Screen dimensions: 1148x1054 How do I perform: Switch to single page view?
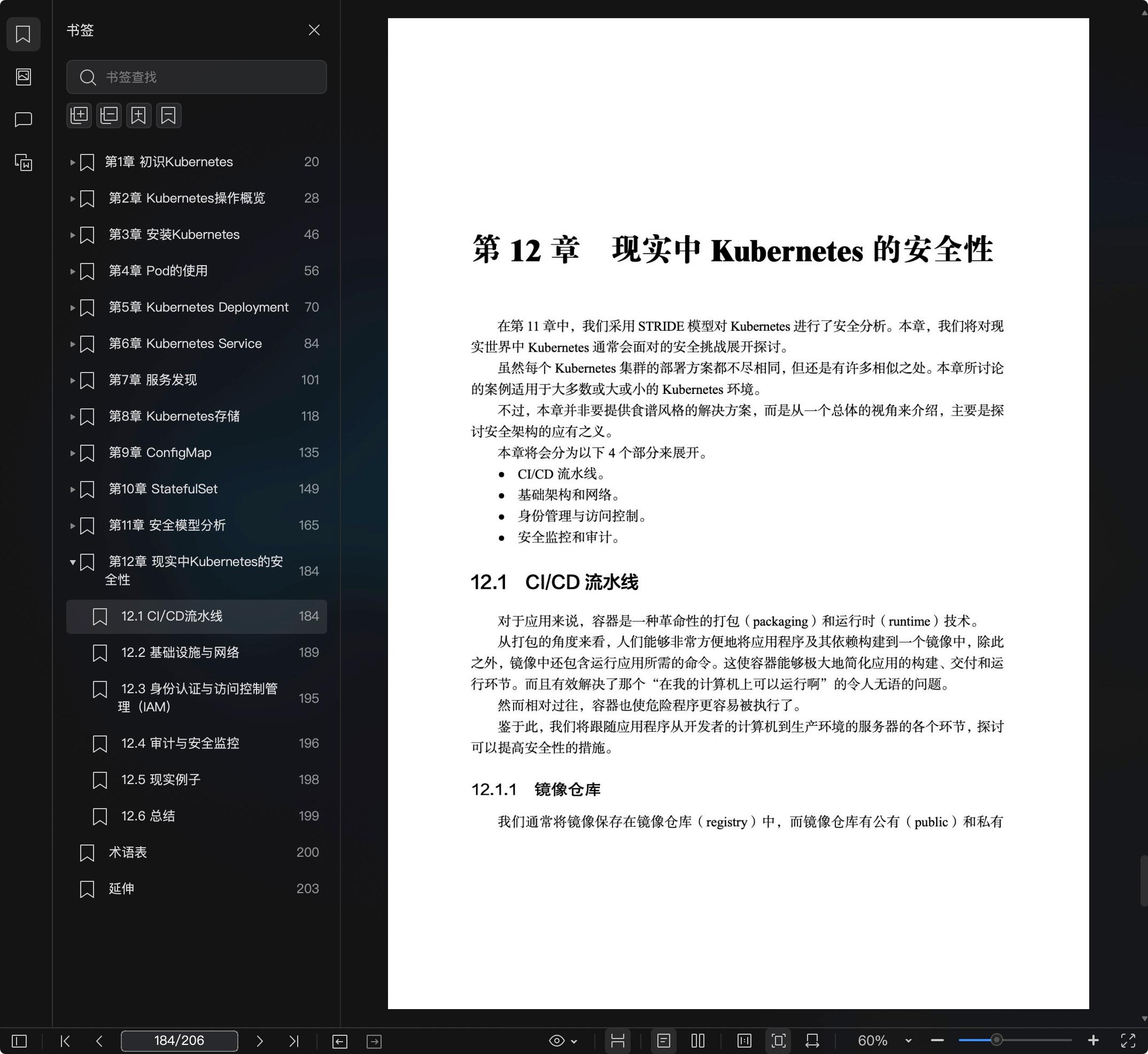point(663,1041)
